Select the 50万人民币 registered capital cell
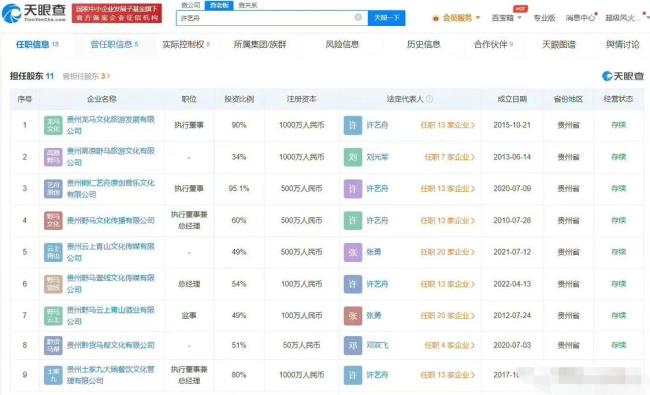This screenshot has height=395, width=650. [x=301, y=345]
